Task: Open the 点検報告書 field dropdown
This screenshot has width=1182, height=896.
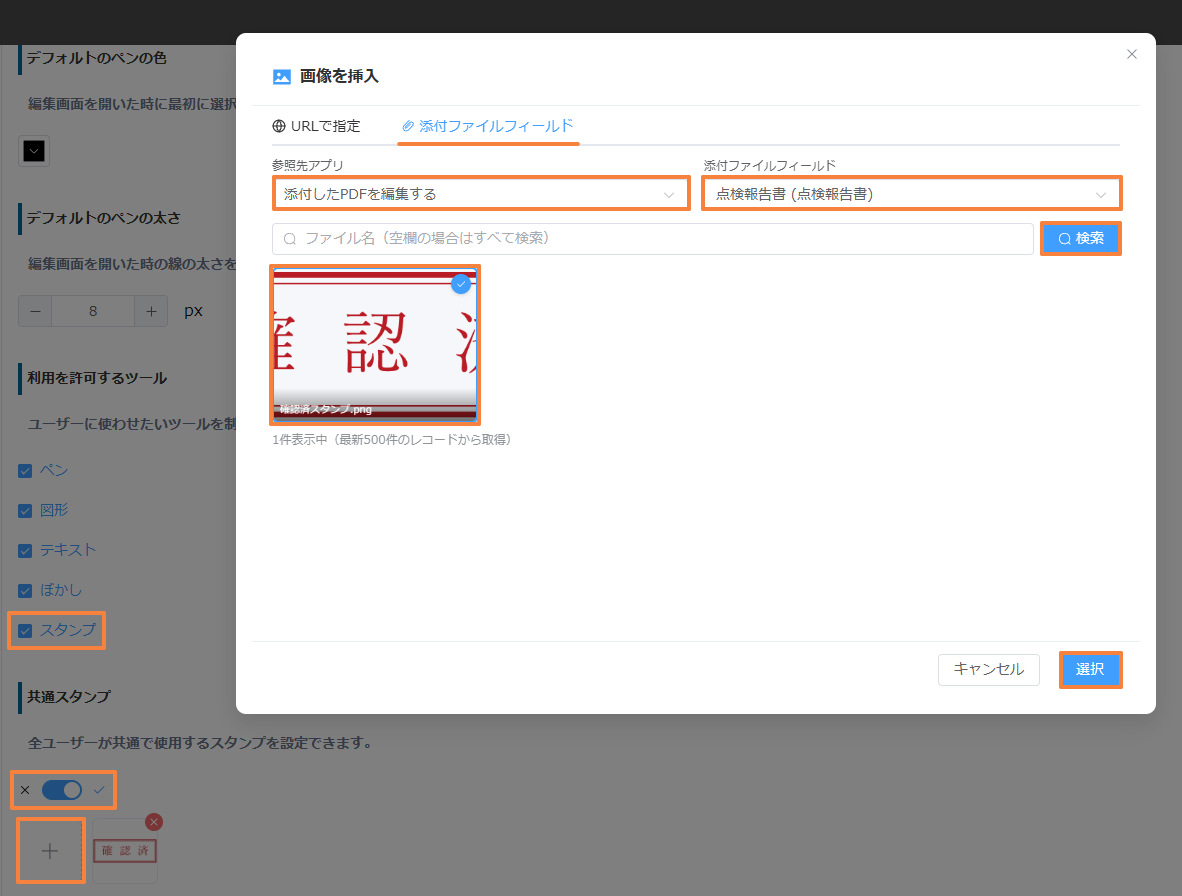Action: click(x=911, y=194)
